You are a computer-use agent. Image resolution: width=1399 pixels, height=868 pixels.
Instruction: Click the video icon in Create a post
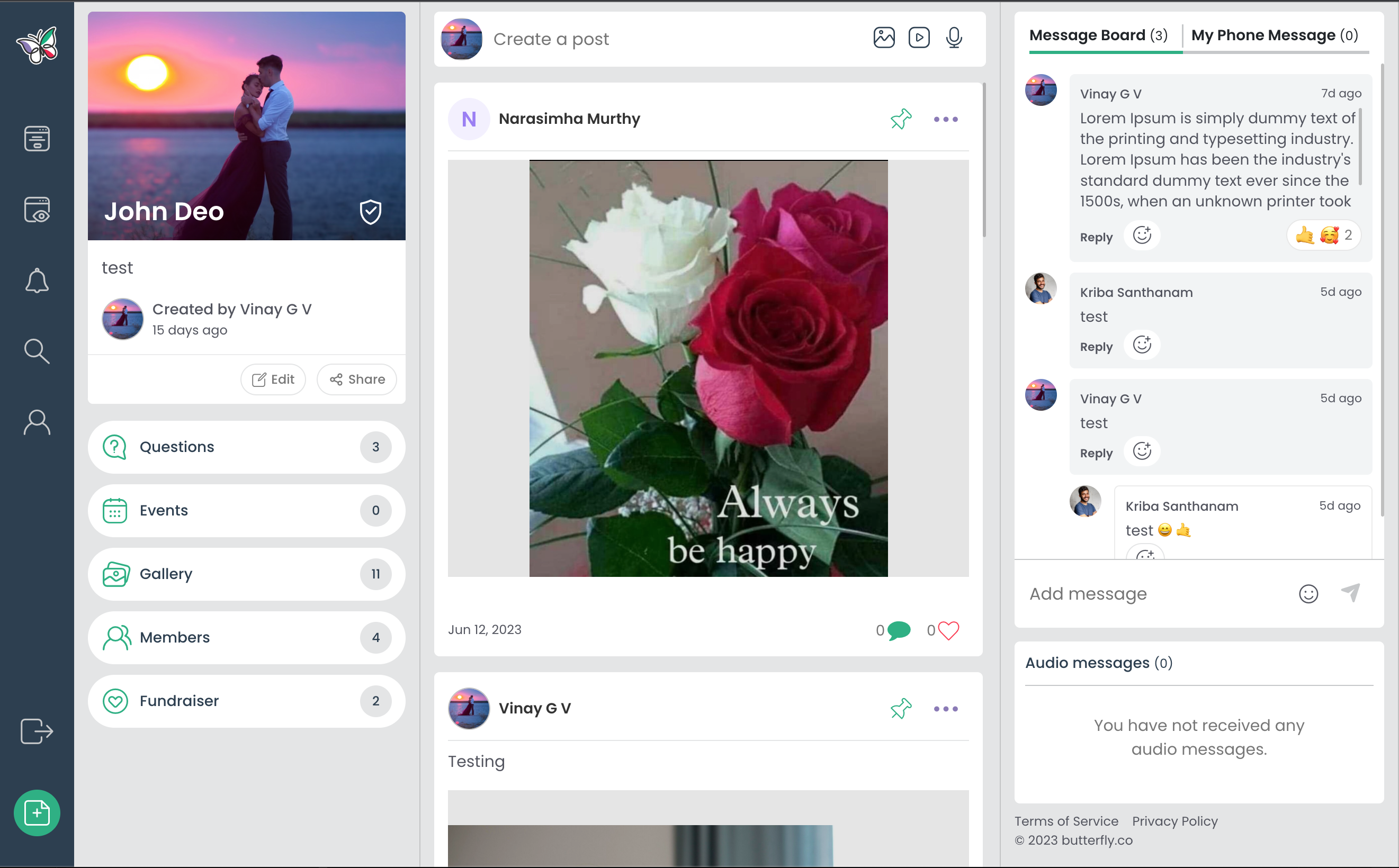click(x=919, y=38)
